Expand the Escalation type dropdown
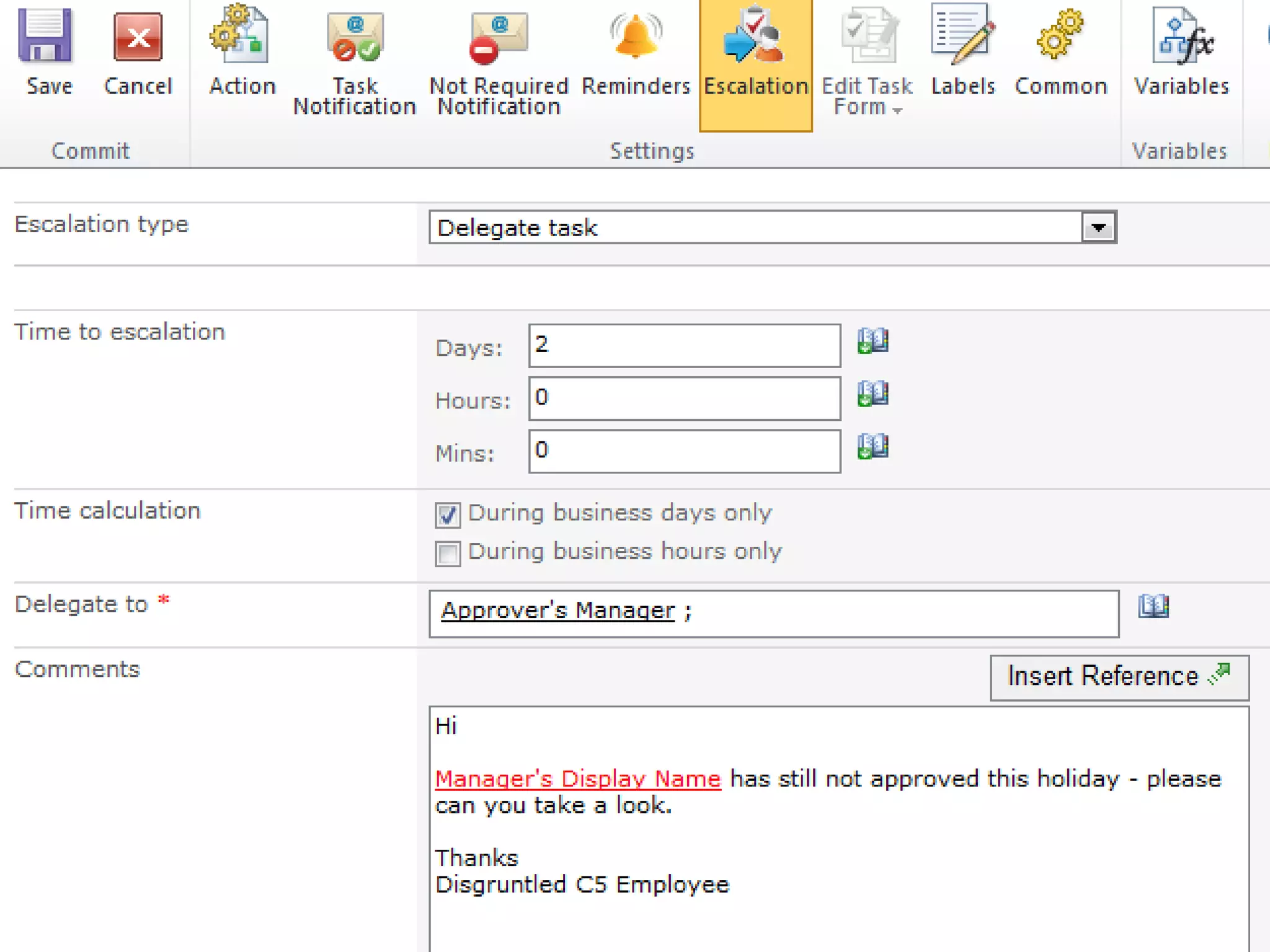 click(1098, 227)
